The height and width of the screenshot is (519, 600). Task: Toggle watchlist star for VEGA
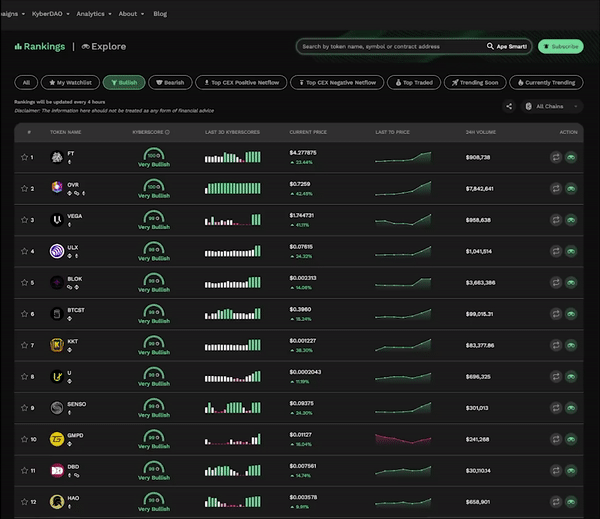pyautogui.click(x=24, y=220)
